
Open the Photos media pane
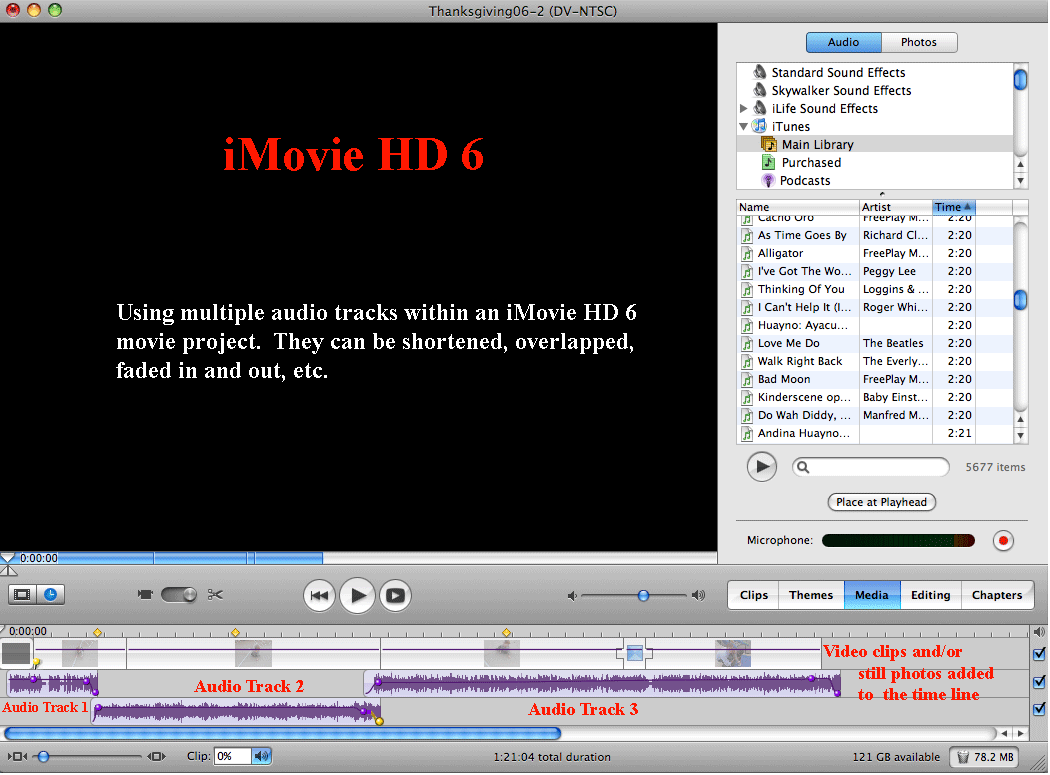click(x=919, y=42)
